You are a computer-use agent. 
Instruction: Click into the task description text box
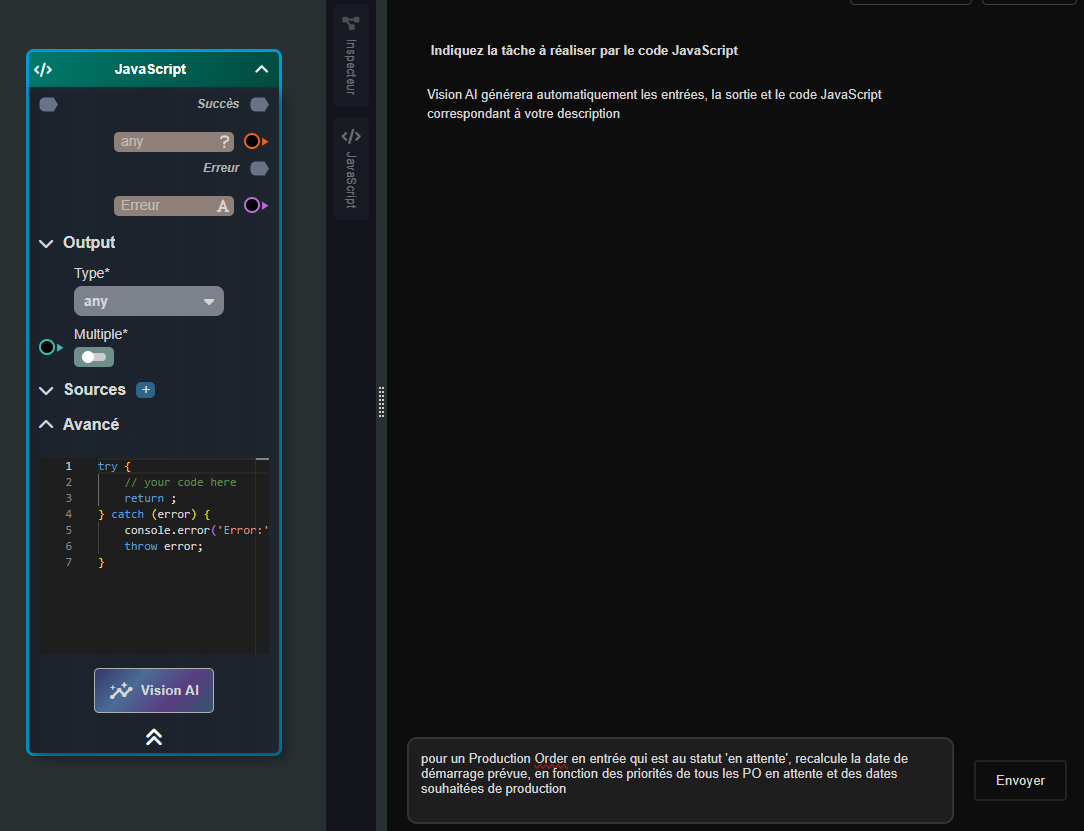coord(680,780)
